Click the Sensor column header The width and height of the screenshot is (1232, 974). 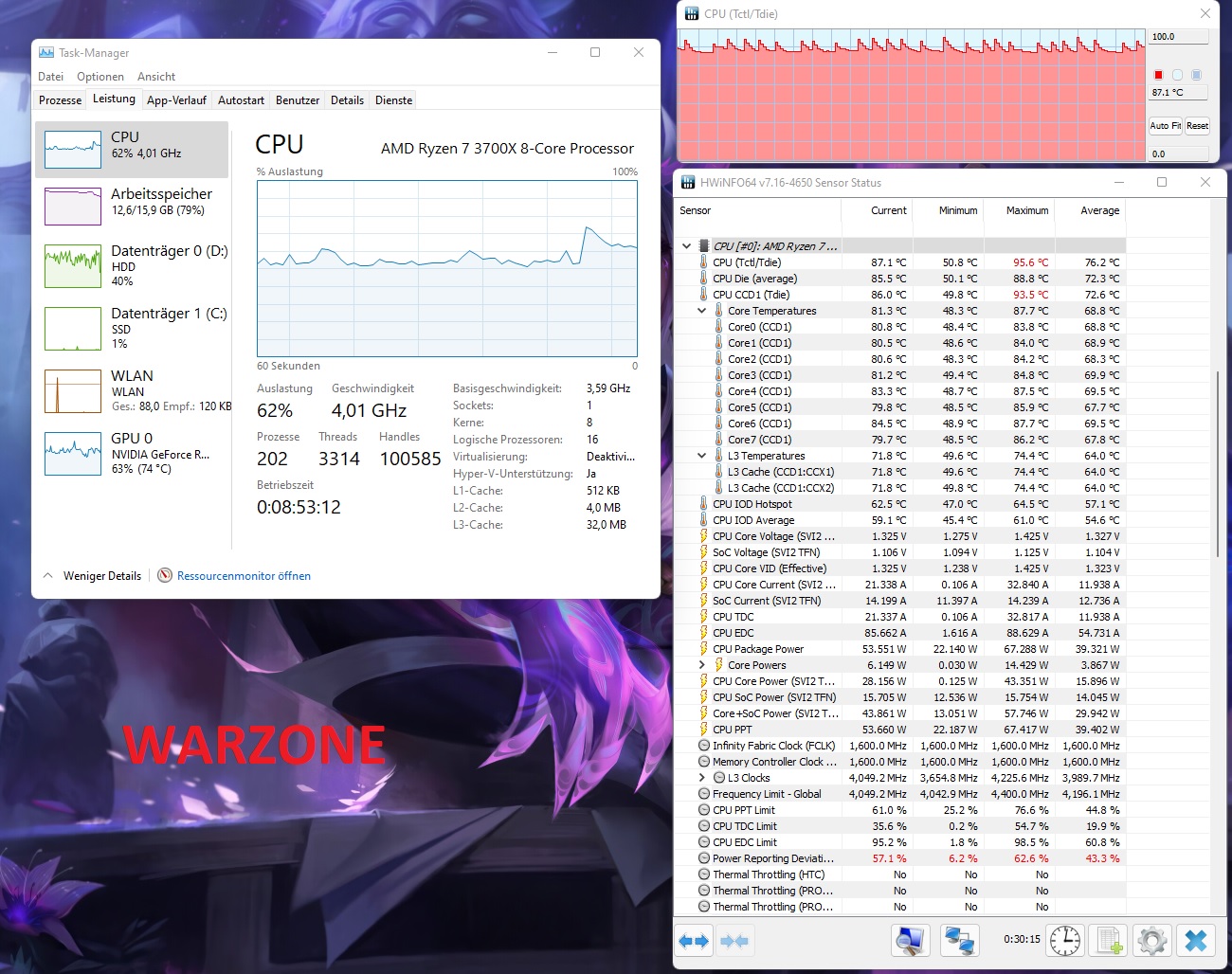point(758,211)
